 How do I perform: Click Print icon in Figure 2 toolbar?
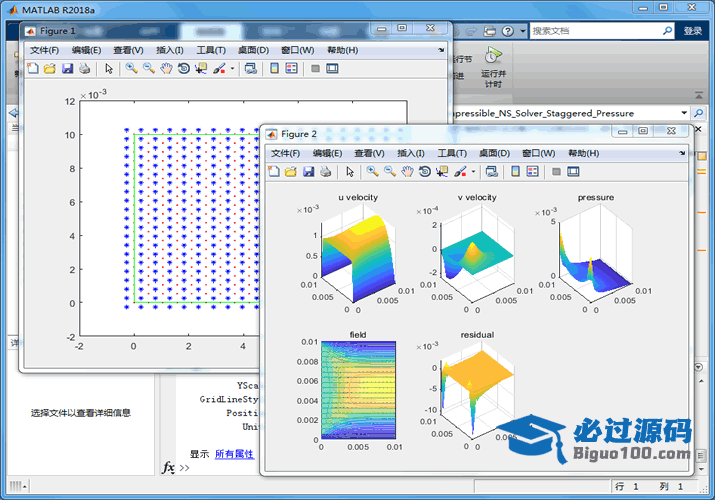click(x=325, y=171)
